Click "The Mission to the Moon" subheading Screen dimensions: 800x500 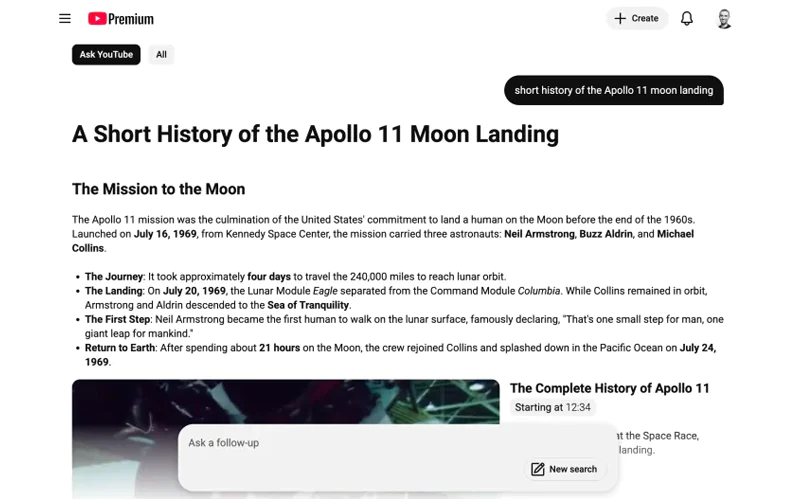[x=158, y=189]
